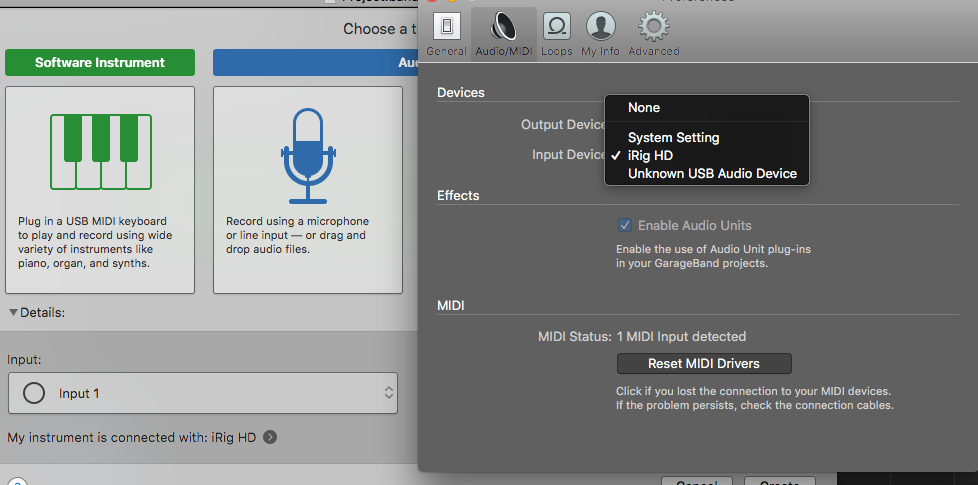Click the Audio track type header
Image resolution: width=978 pixels, height=485 pixels.
(316, 62)
